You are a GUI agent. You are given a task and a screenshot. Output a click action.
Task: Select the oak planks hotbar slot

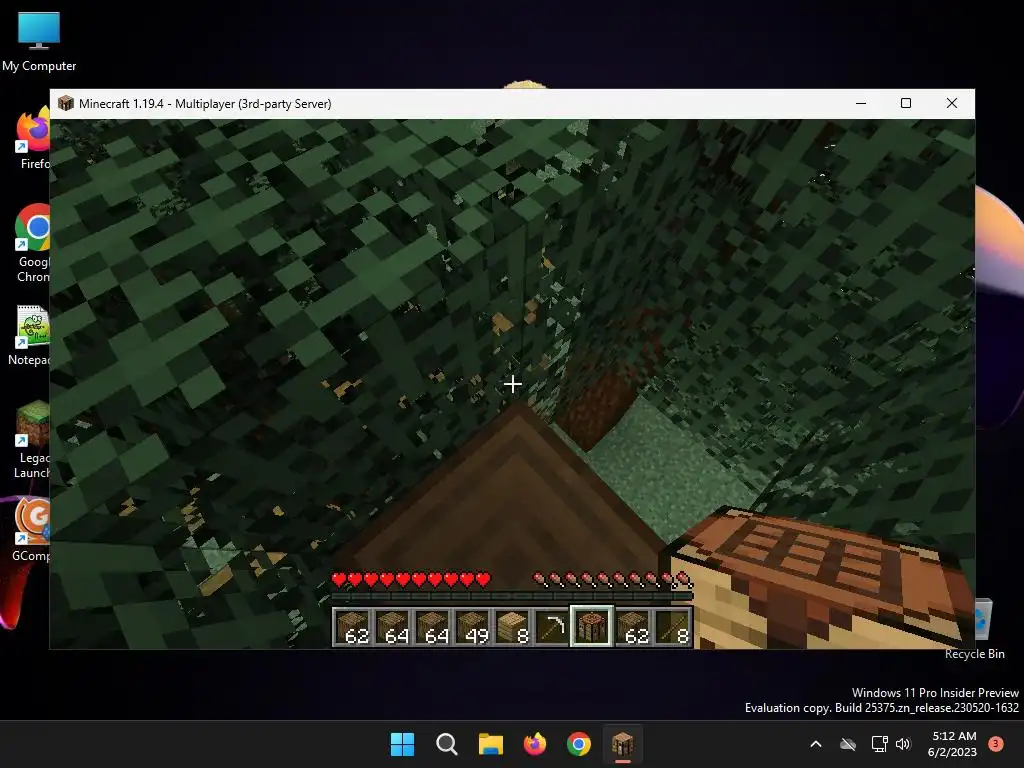pos(513,626)
